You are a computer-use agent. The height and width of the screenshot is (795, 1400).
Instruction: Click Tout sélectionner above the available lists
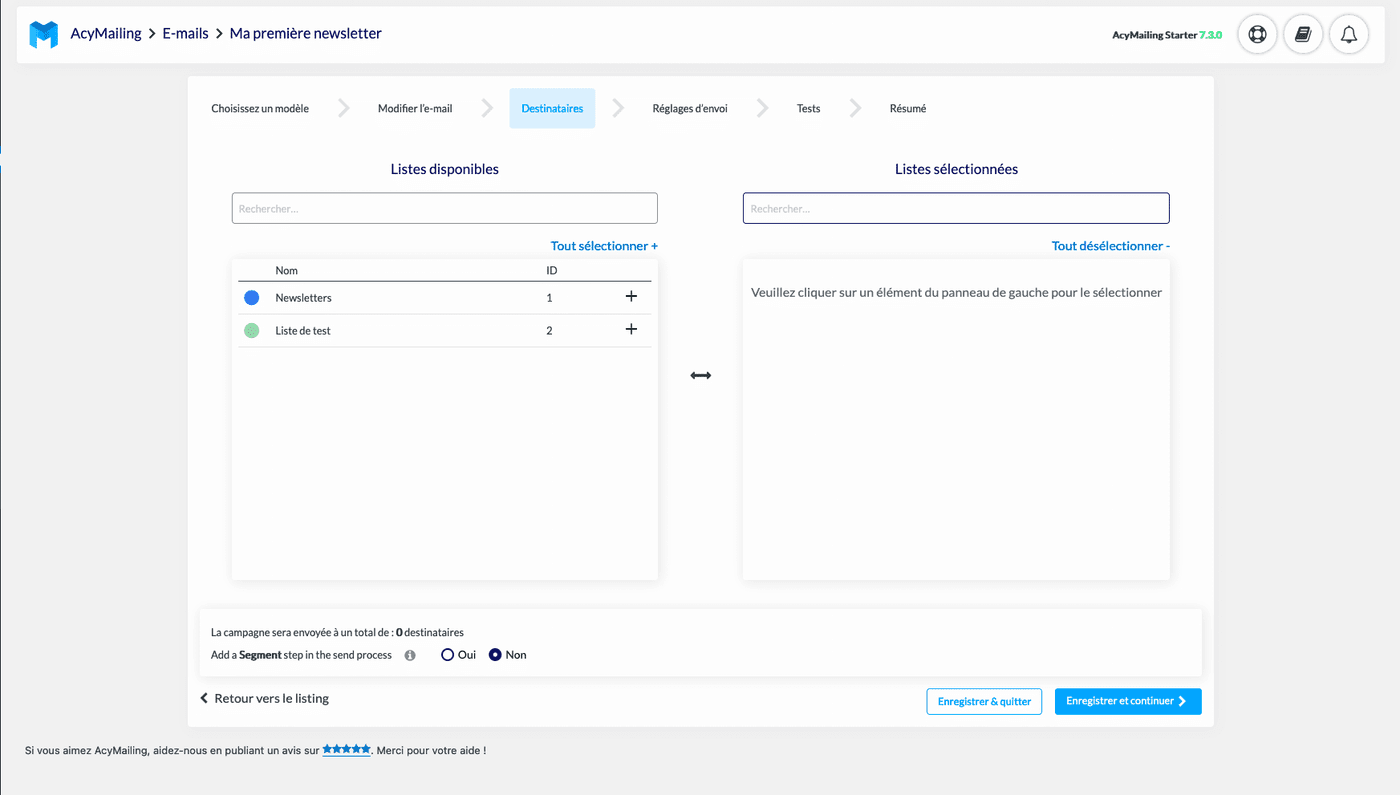click(x=604, y=245)
